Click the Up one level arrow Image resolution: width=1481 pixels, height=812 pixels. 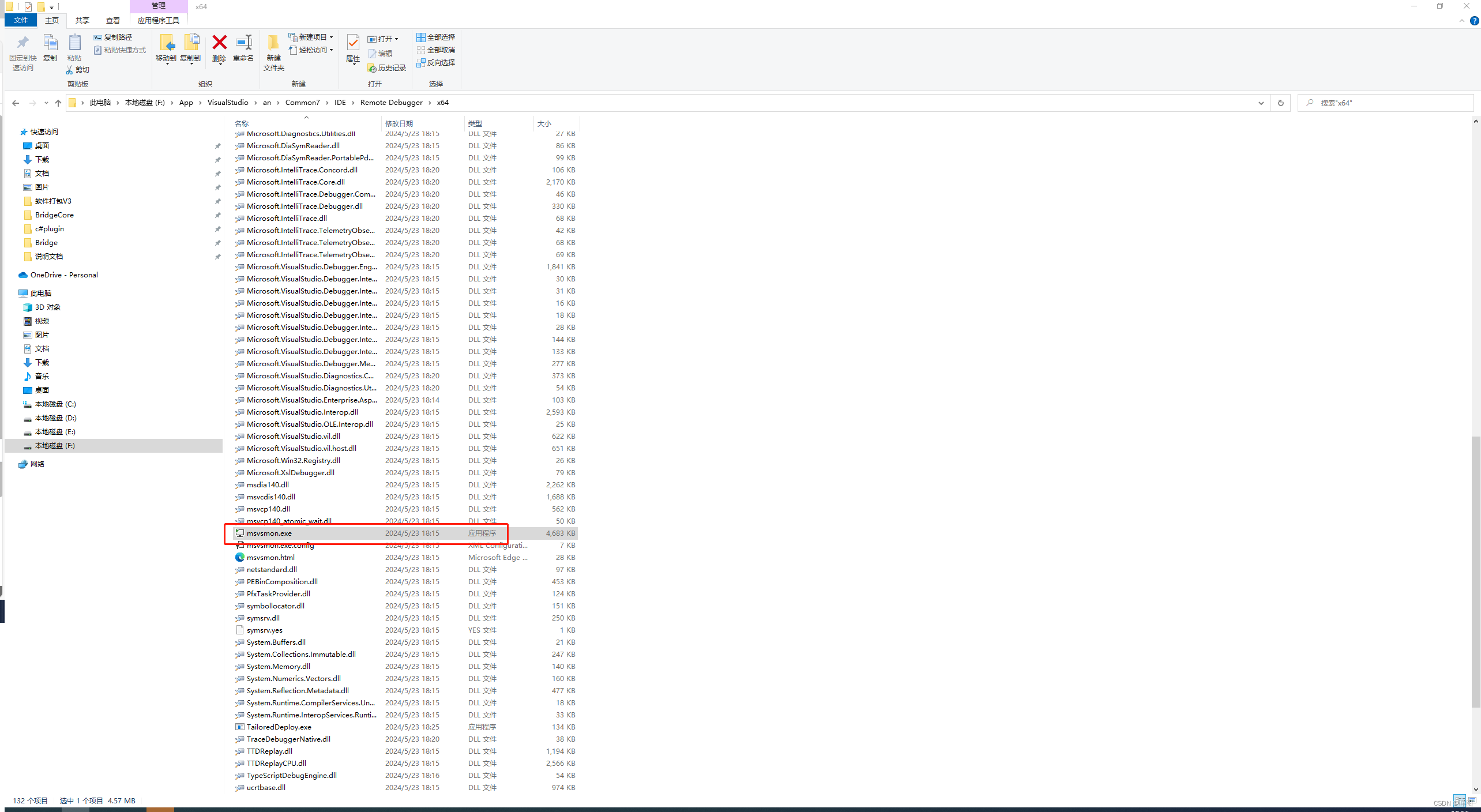(x=58, y=103)
